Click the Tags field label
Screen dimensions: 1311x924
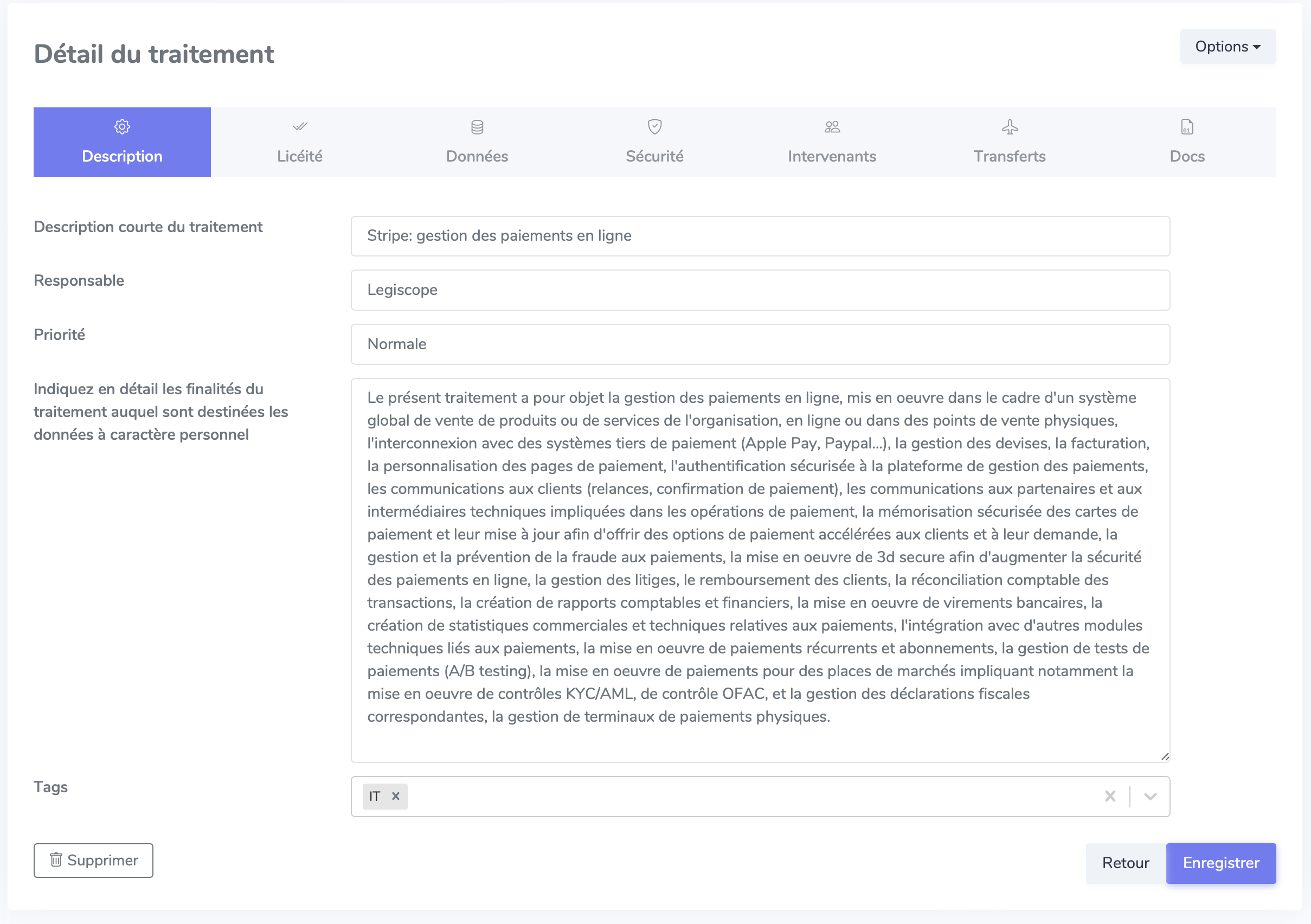[51, 787]
